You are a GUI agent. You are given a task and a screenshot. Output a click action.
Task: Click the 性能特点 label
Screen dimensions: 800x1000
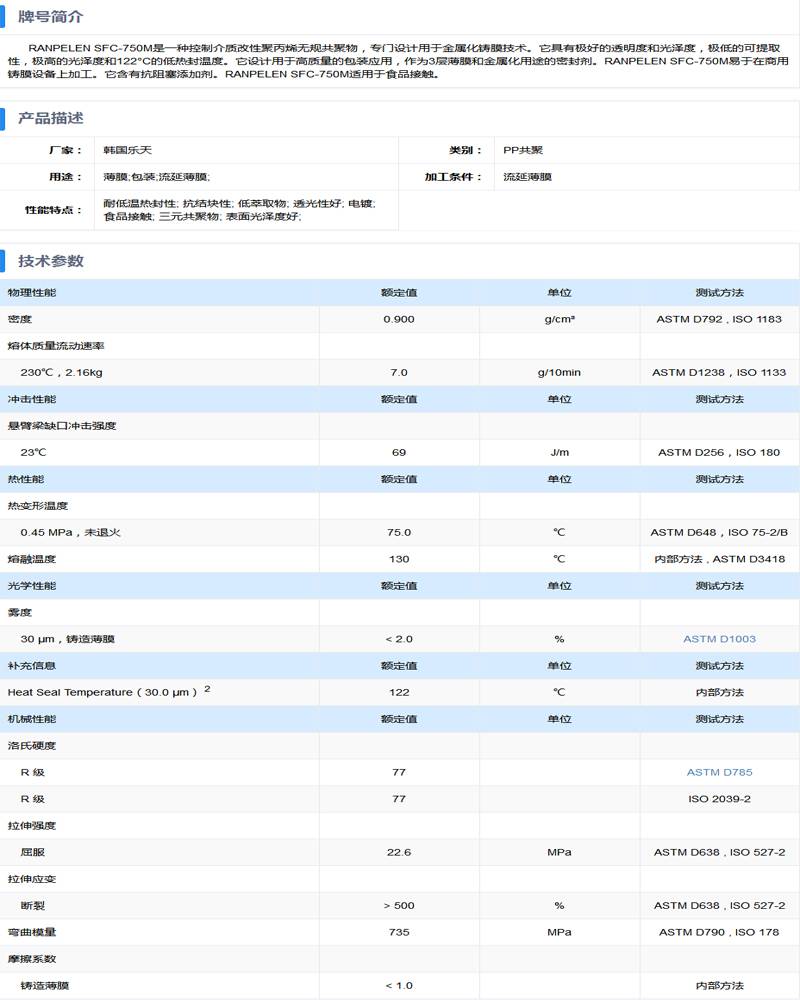(x=54, y=210)
